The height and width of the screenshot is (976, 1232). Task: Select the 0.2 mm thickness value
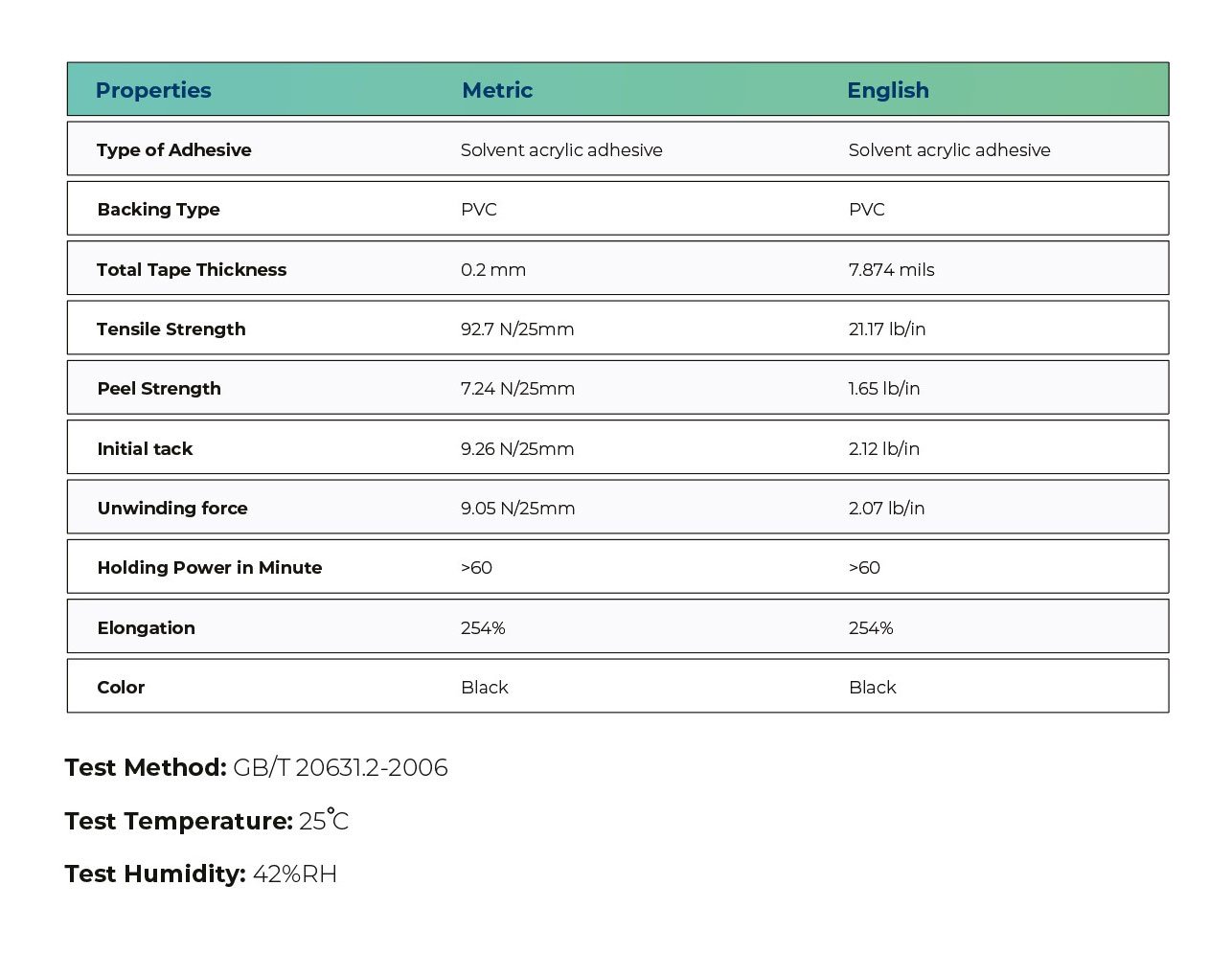pyautogui.click(x=492, y=269)
